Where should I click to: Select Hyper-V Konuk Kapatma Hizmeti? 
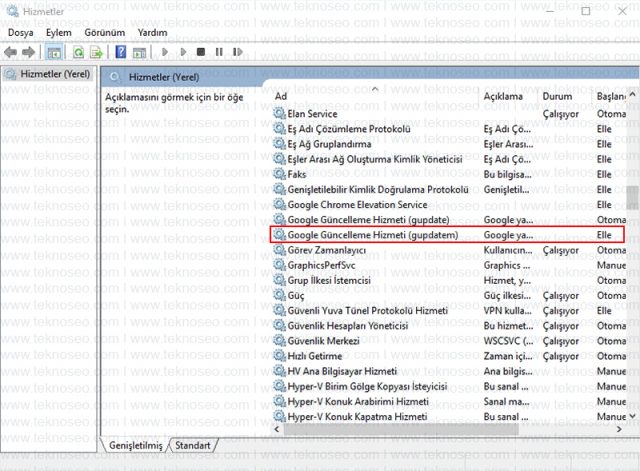[x=449, y=417]
